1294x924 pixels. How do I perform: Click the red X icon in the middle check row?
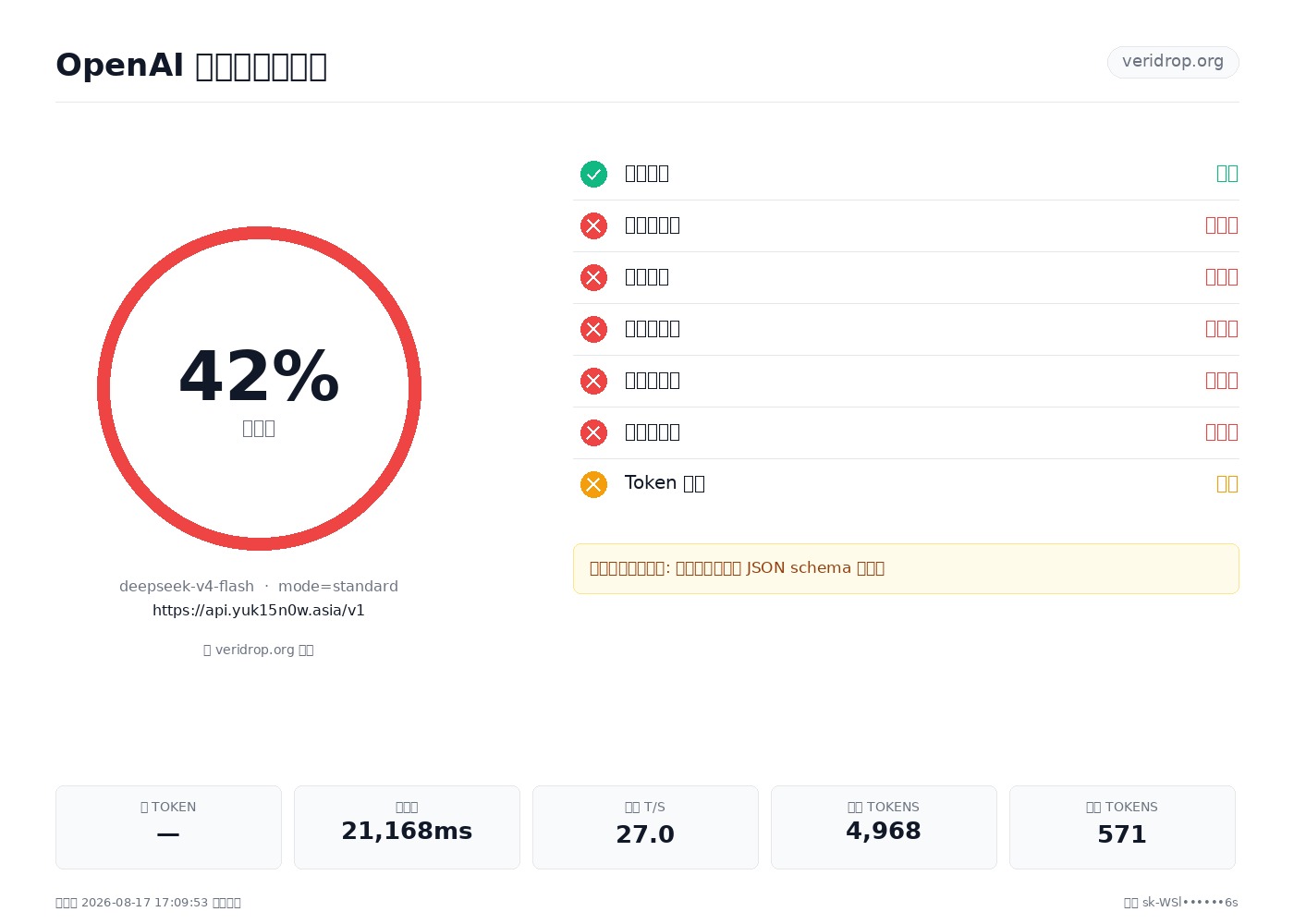tap(593, 329)
